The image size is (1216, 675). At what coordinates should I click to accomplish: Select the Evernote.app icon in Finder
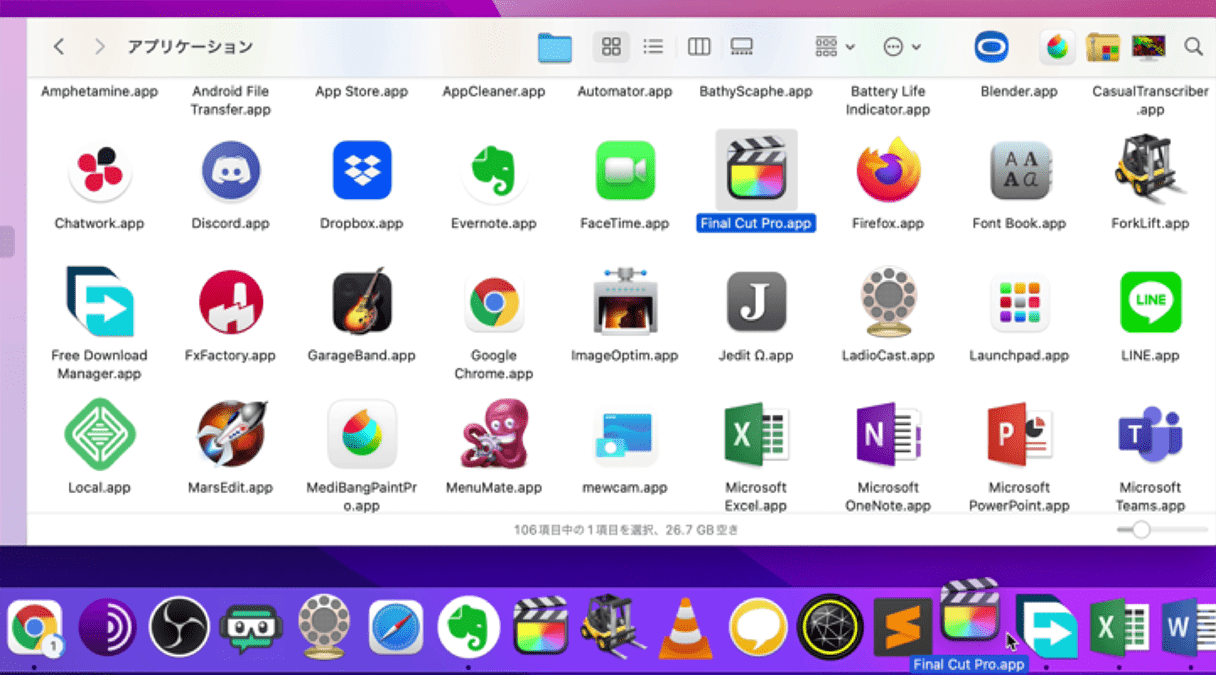point(494,171)
